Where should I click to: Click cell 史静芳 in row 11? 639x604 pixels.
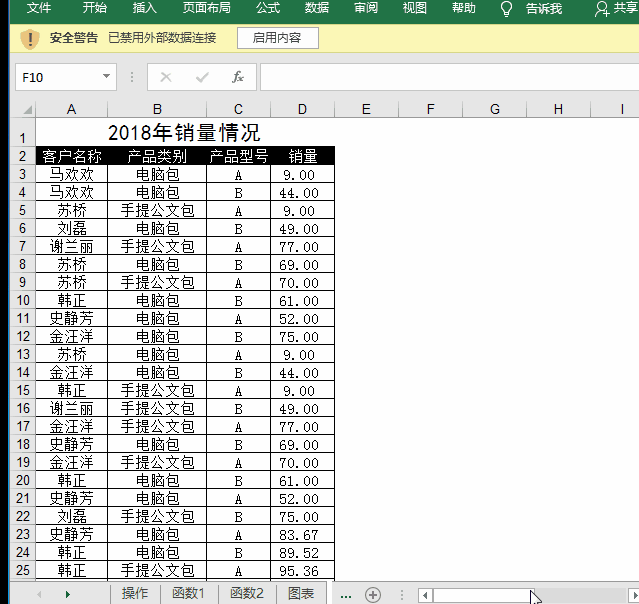point(72,318)
